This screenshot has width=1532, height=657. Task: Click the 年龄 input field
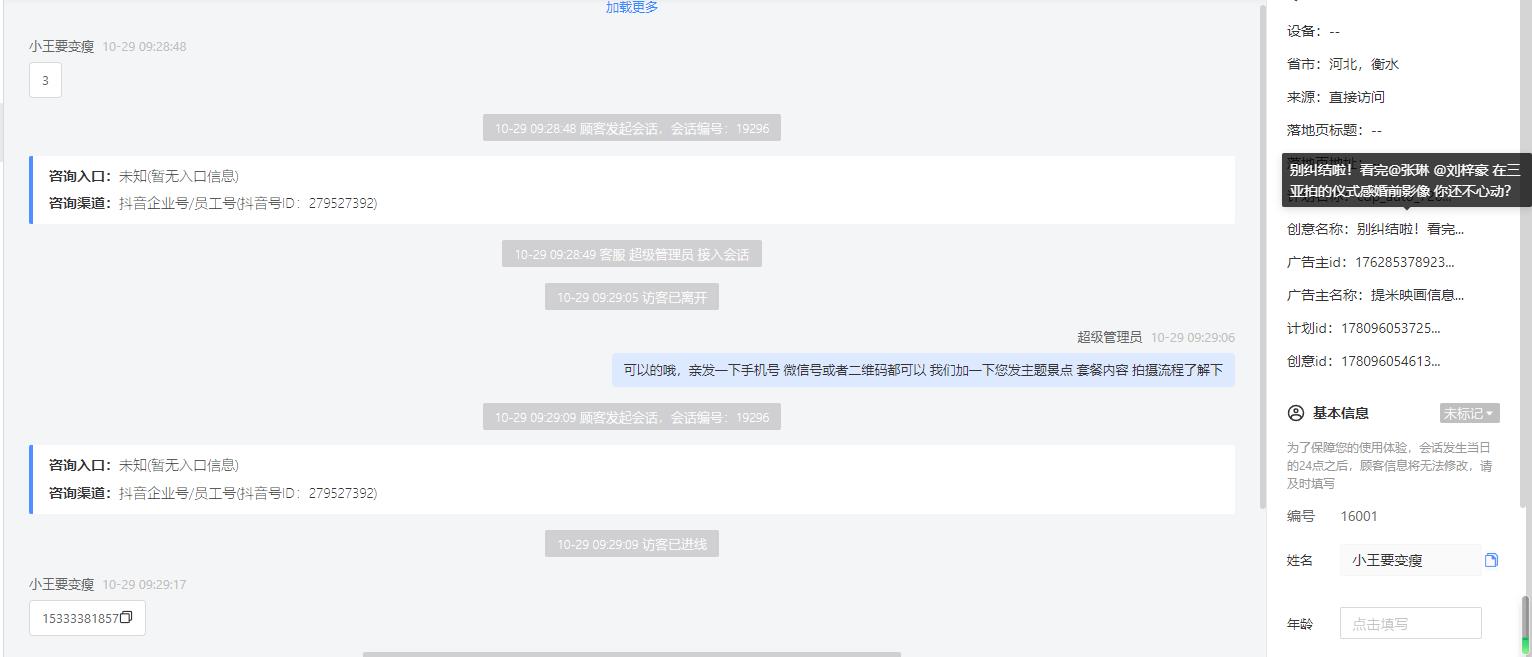point(1410,623)
